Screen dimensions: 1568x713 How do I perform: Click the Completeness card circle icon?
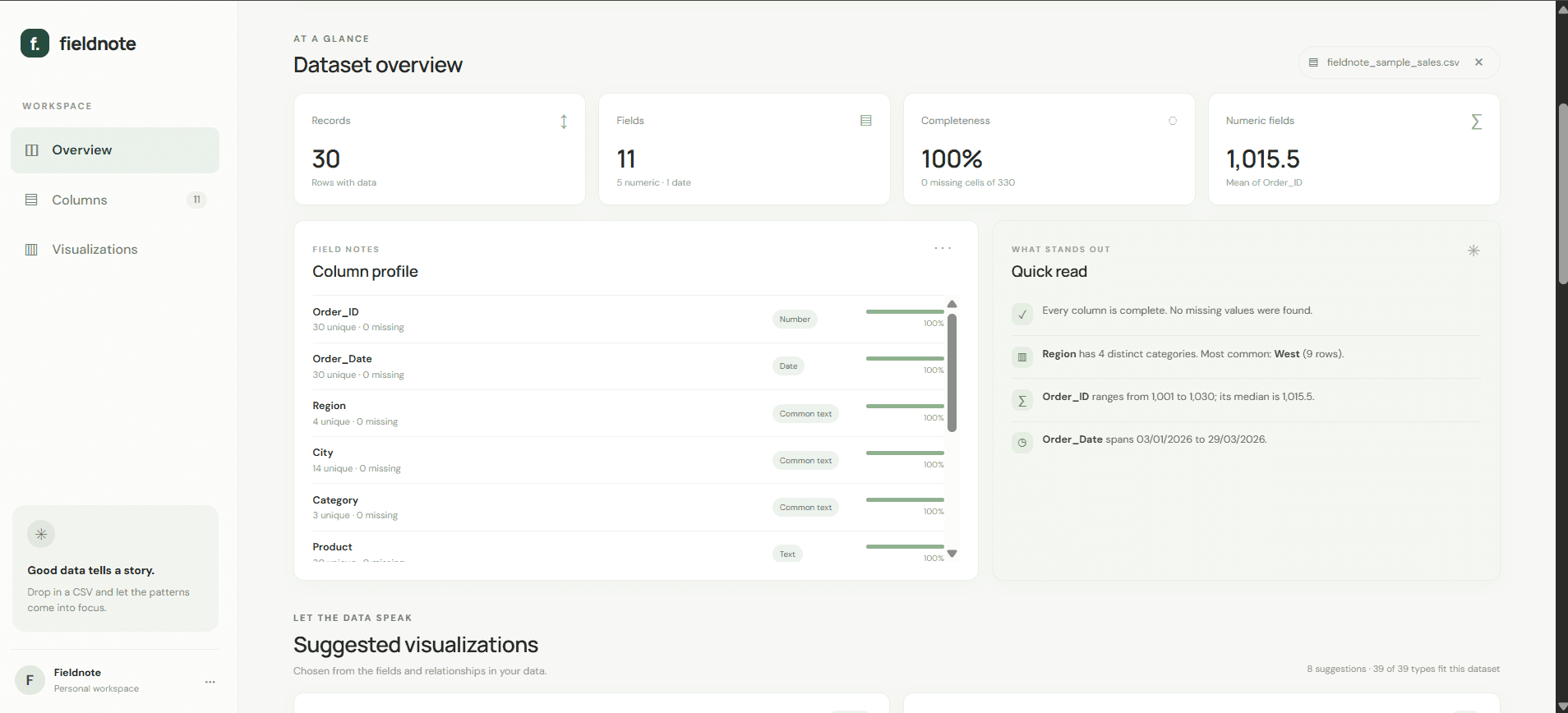[x=1173, y=121]
